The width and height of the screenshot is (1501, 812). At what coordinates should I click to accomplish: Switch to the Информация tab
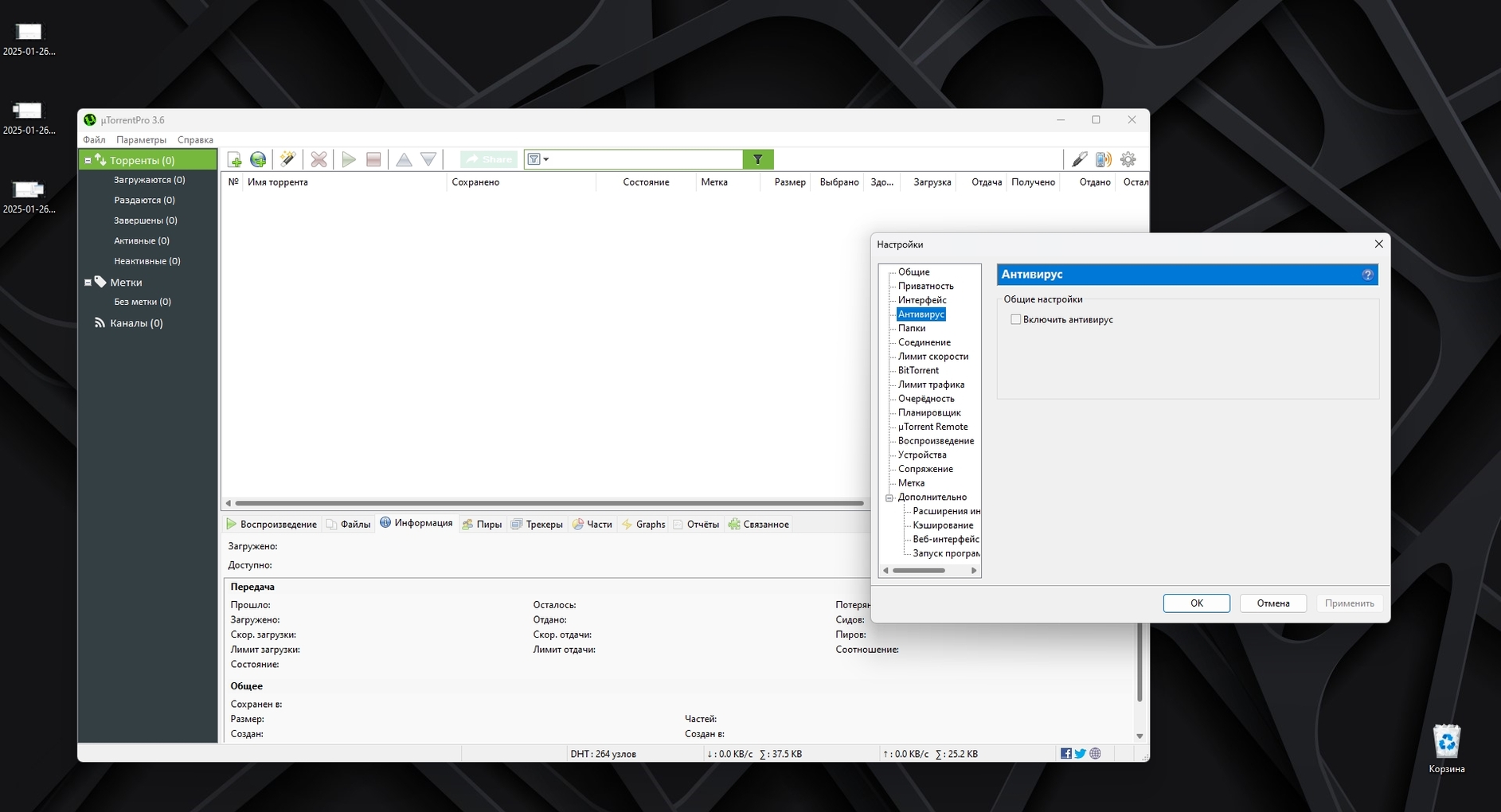point(416,523)
